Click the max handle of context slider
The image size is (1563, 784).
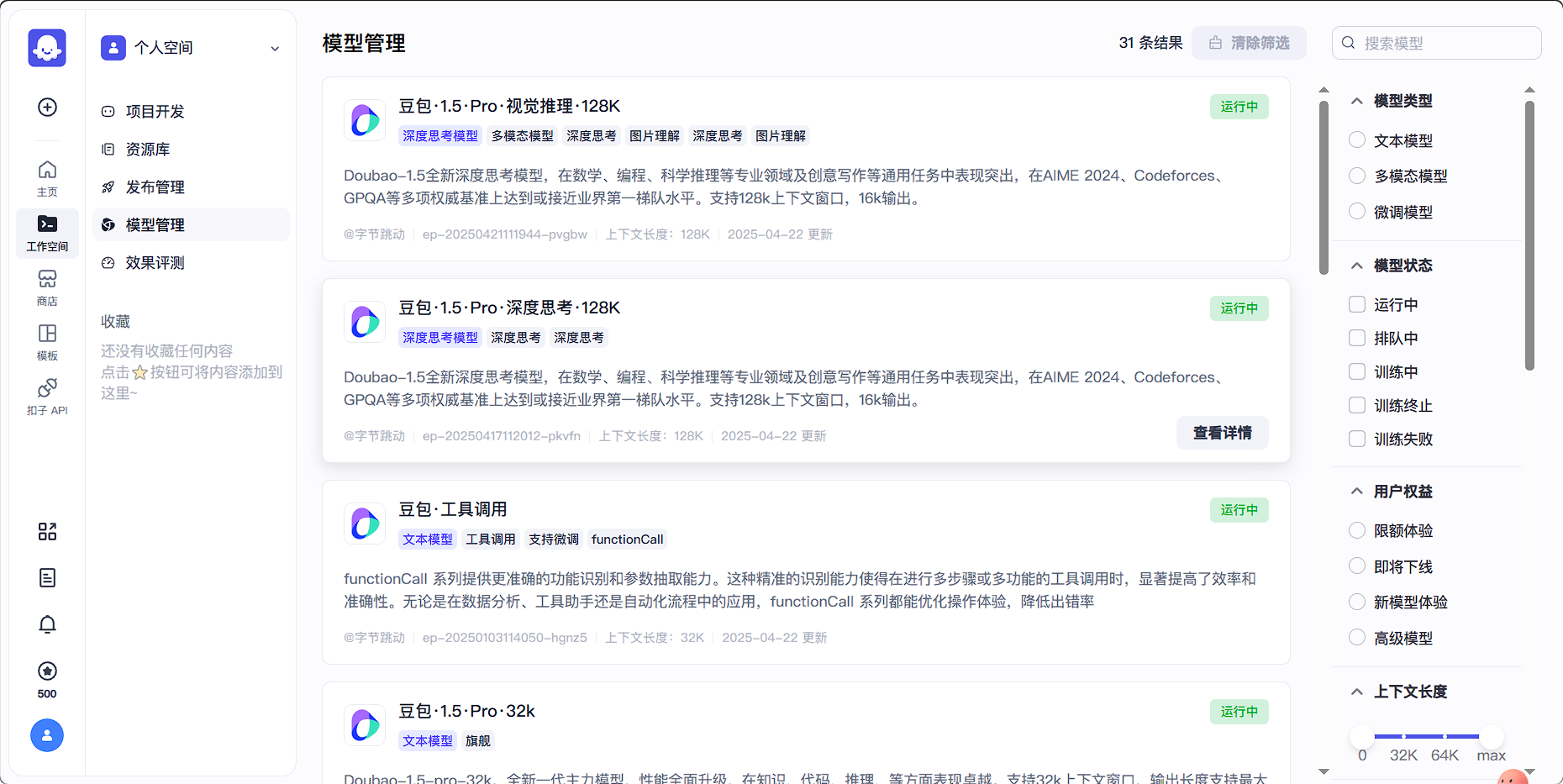[1492, 736]
